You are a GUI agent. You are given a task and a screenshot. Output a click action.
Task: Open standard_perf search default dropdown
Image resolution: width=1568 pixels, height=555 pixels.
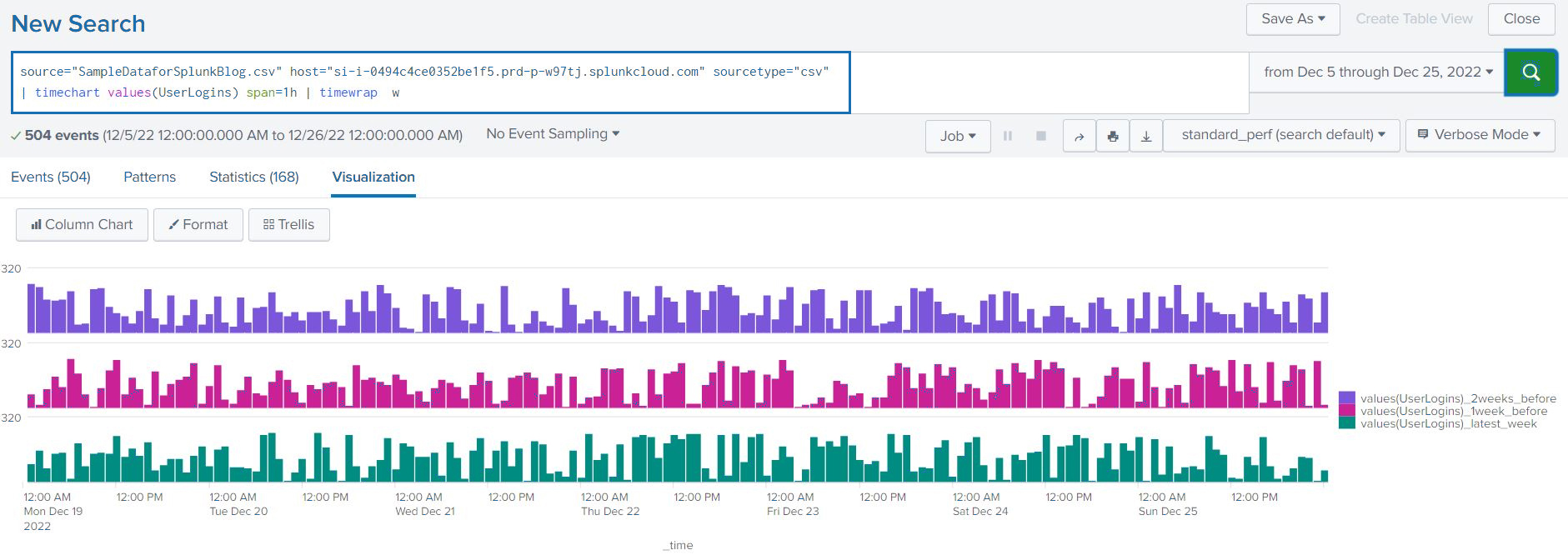pos(1282,135)
